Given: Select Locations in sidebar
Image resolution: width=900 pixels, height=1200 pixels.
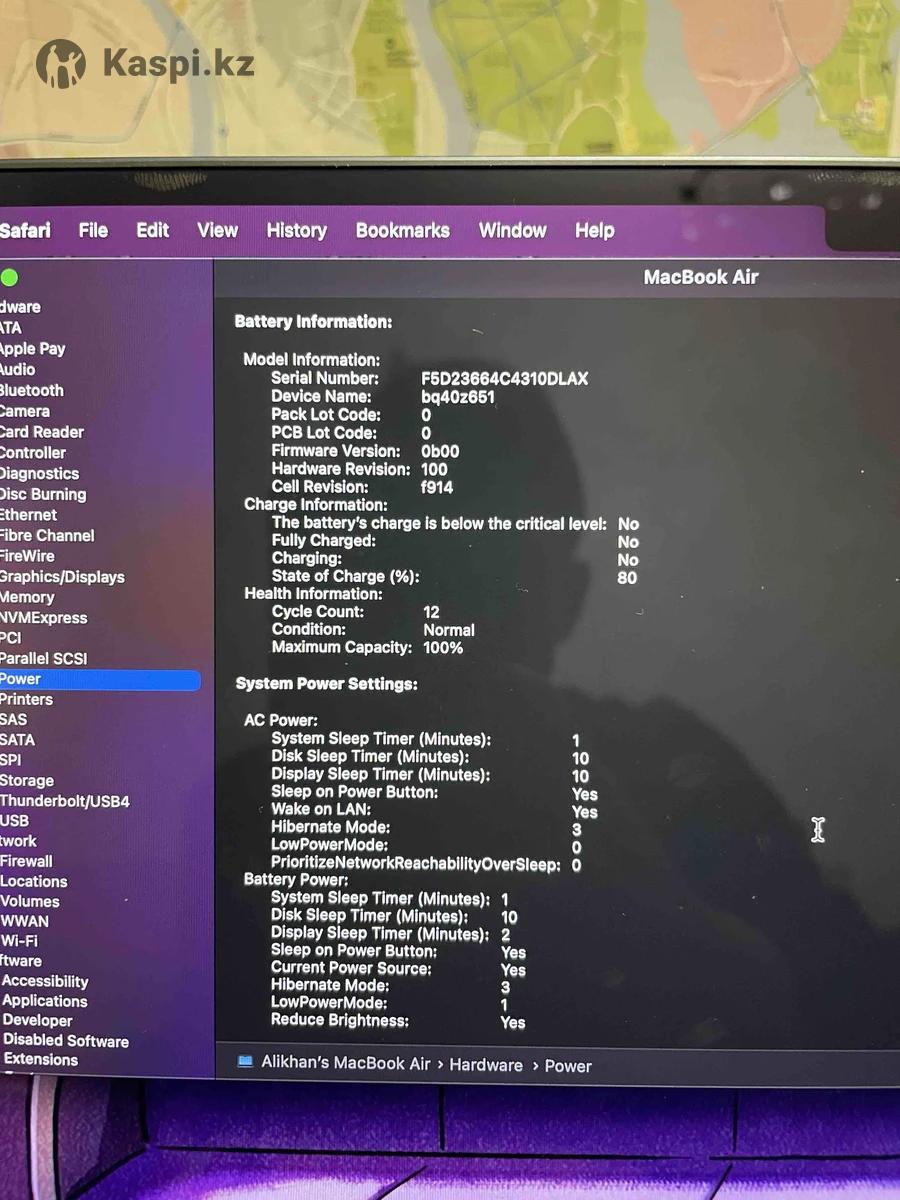Looking at the screenshot, I should [x=34, y=881].
